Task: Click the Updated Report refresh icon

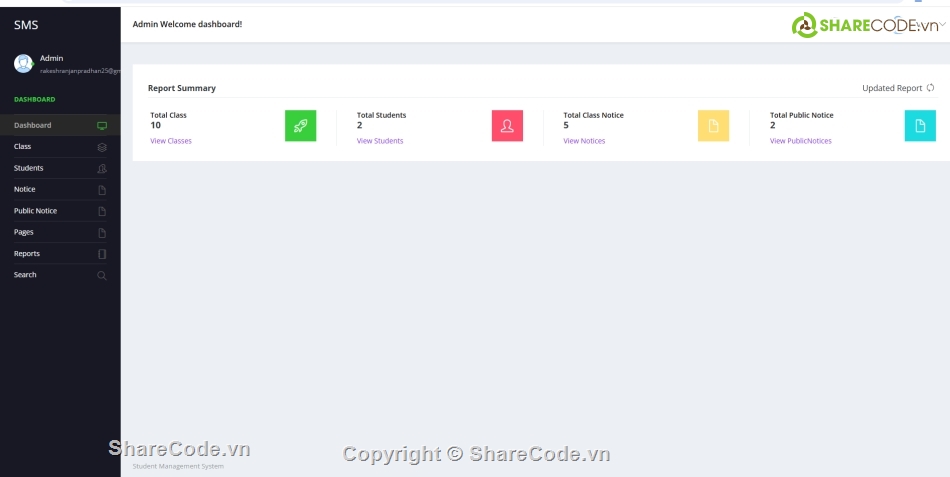Action: pos(930,88)
